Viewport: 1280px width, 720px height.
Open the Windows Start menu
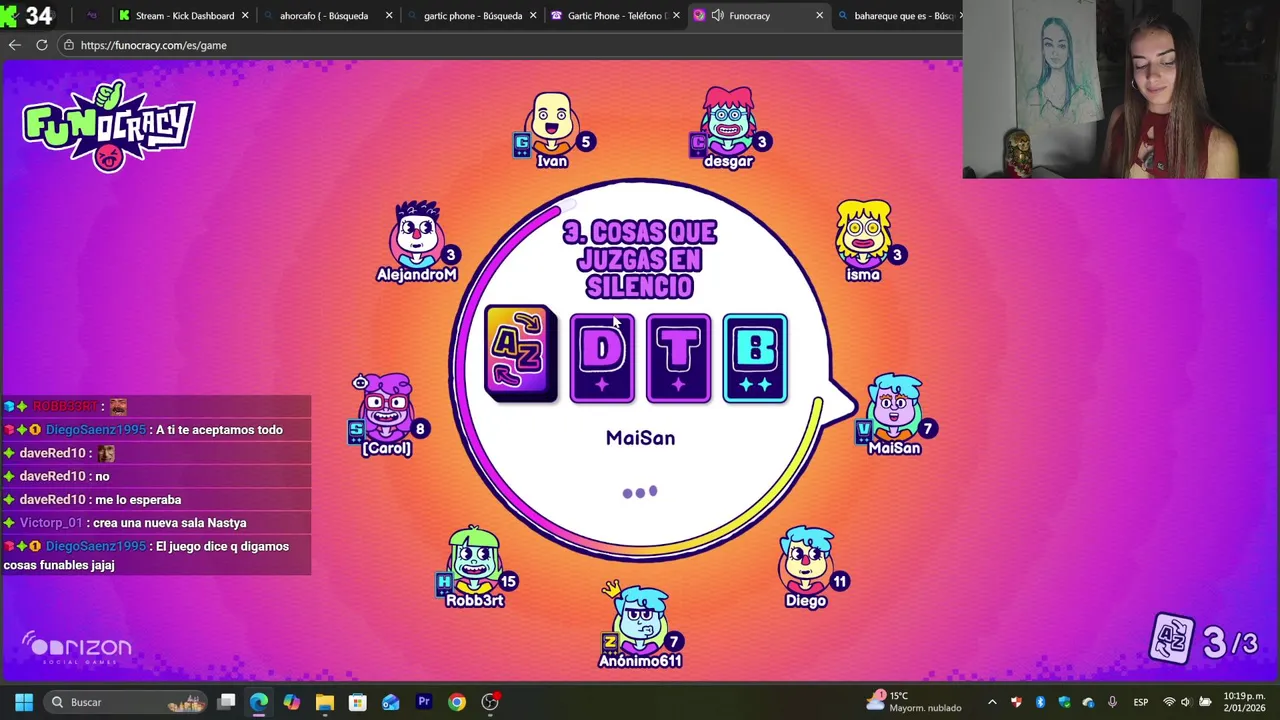pos(24,702)
